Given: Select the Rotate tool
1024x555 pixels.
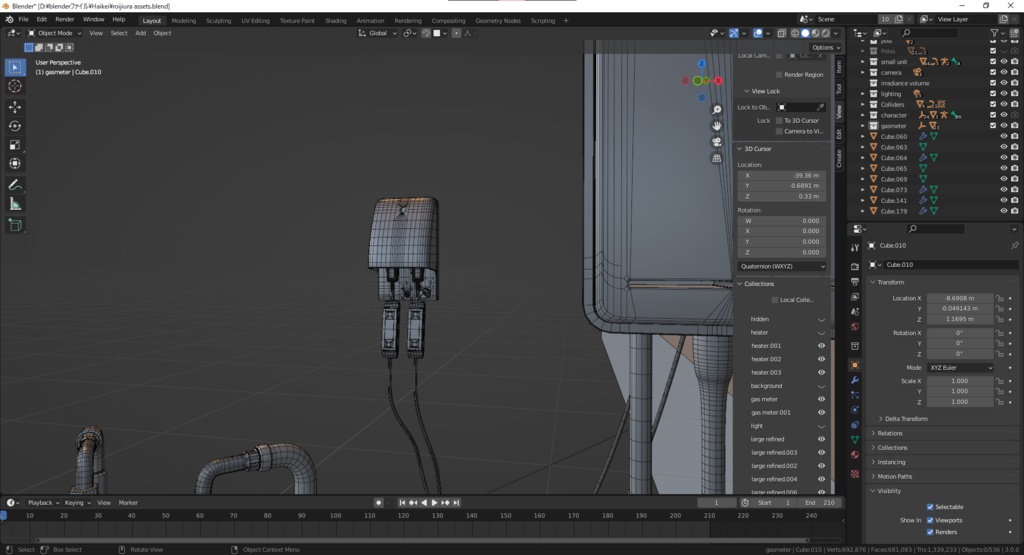Looking at the screenshot, I should coord(15,126).
